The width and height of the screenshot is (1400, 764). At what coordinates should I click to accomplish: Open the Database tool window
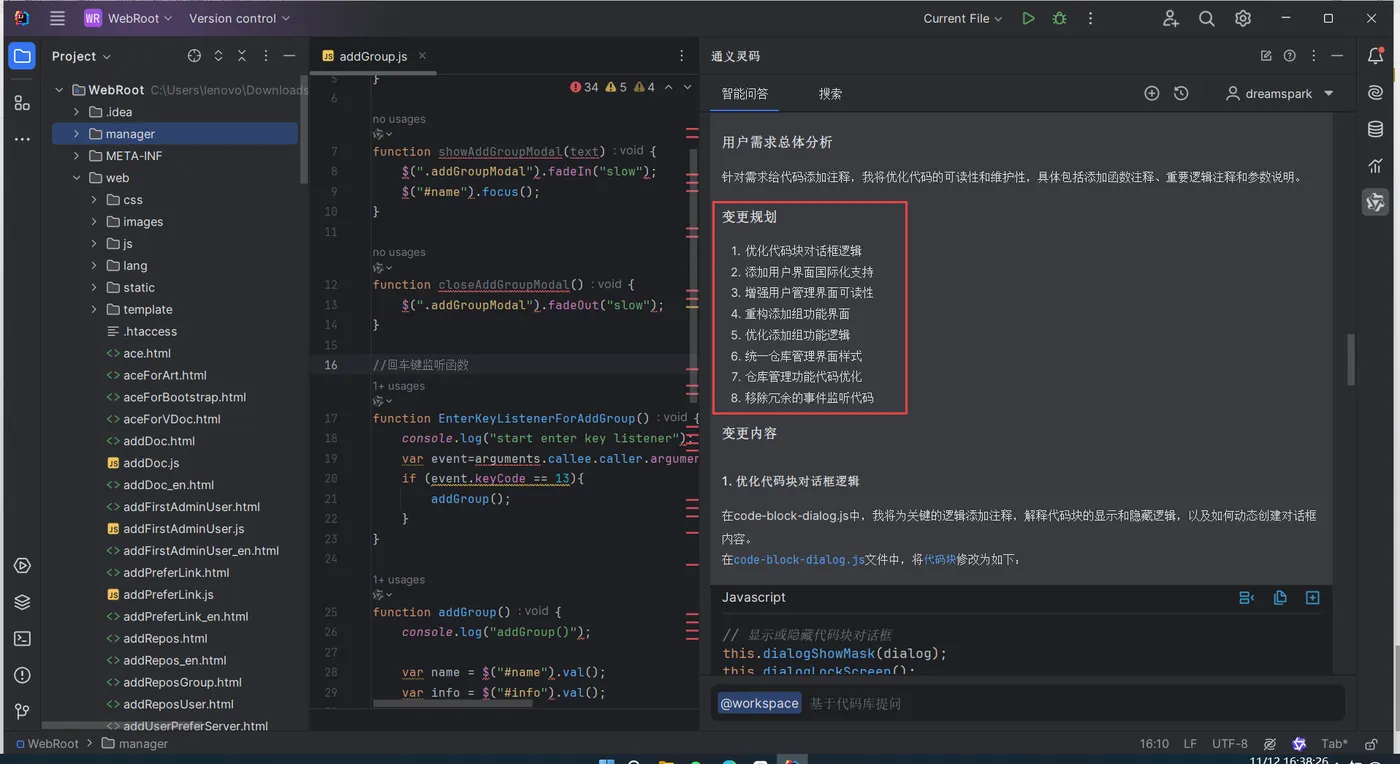pos(1376,129)
